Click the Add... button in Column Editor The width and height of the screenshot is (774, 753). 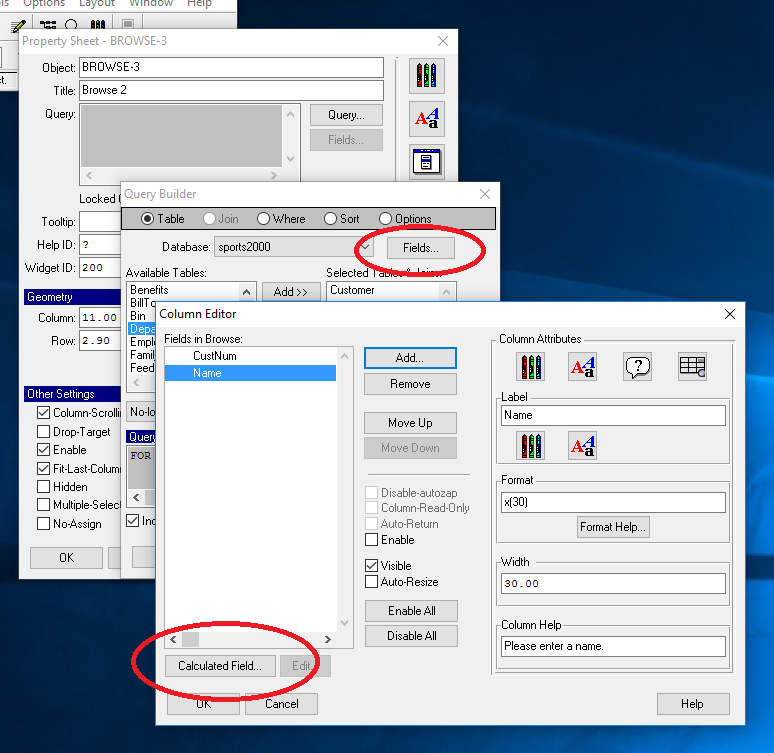[410, 358]
